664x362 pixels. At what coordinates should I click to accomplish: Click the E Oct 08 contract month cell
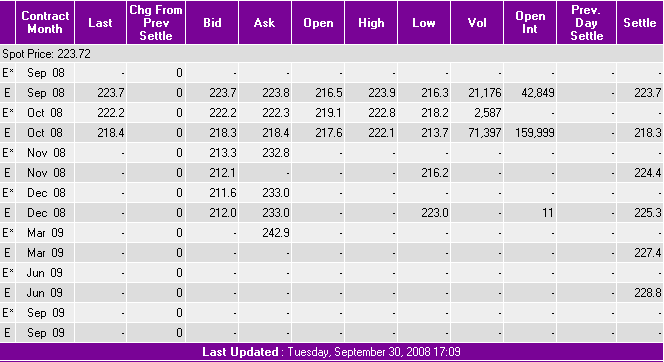[x=45, y=133]
